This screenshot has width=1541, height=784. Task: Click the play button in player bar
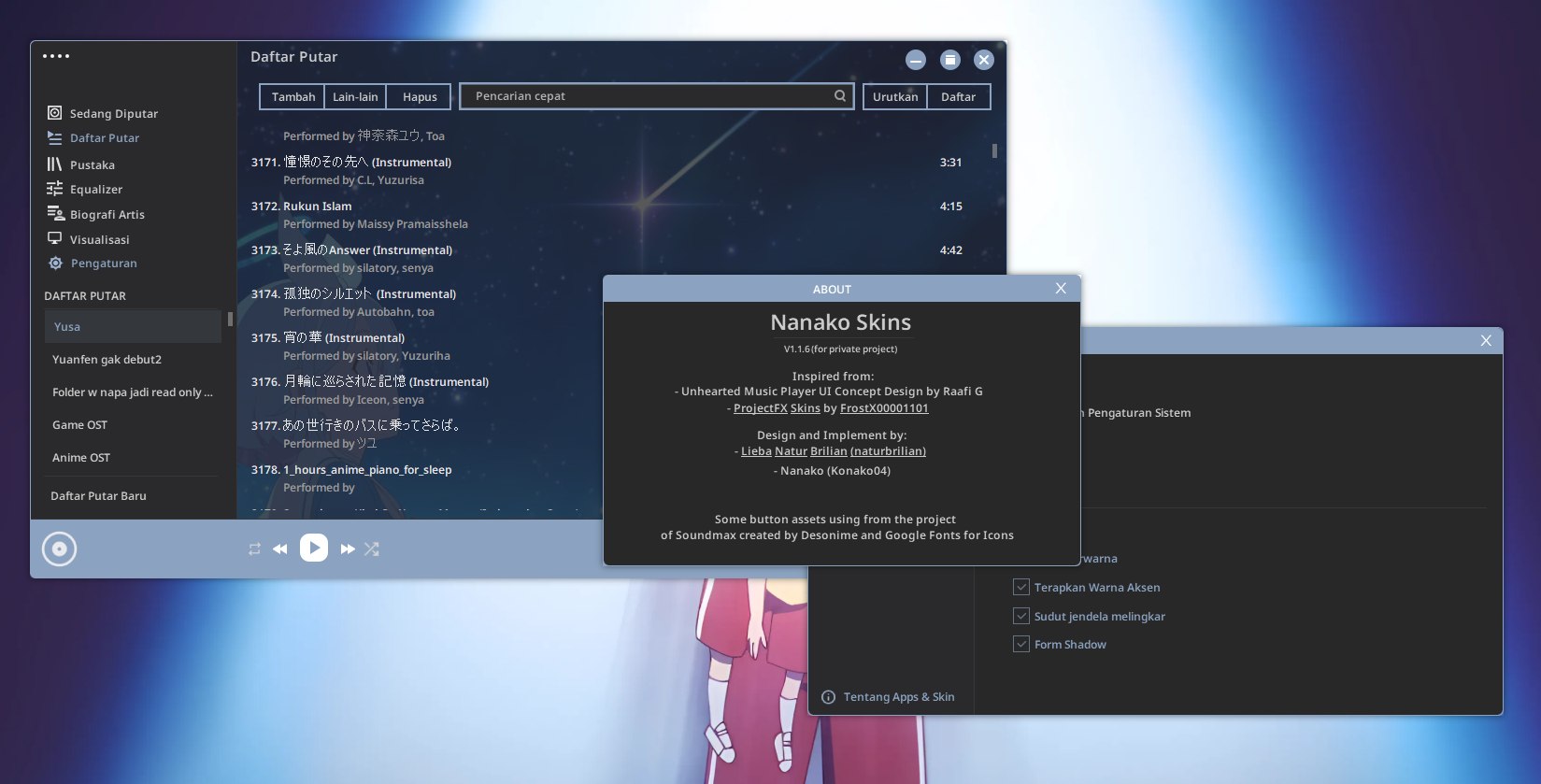tap(314, 548)
